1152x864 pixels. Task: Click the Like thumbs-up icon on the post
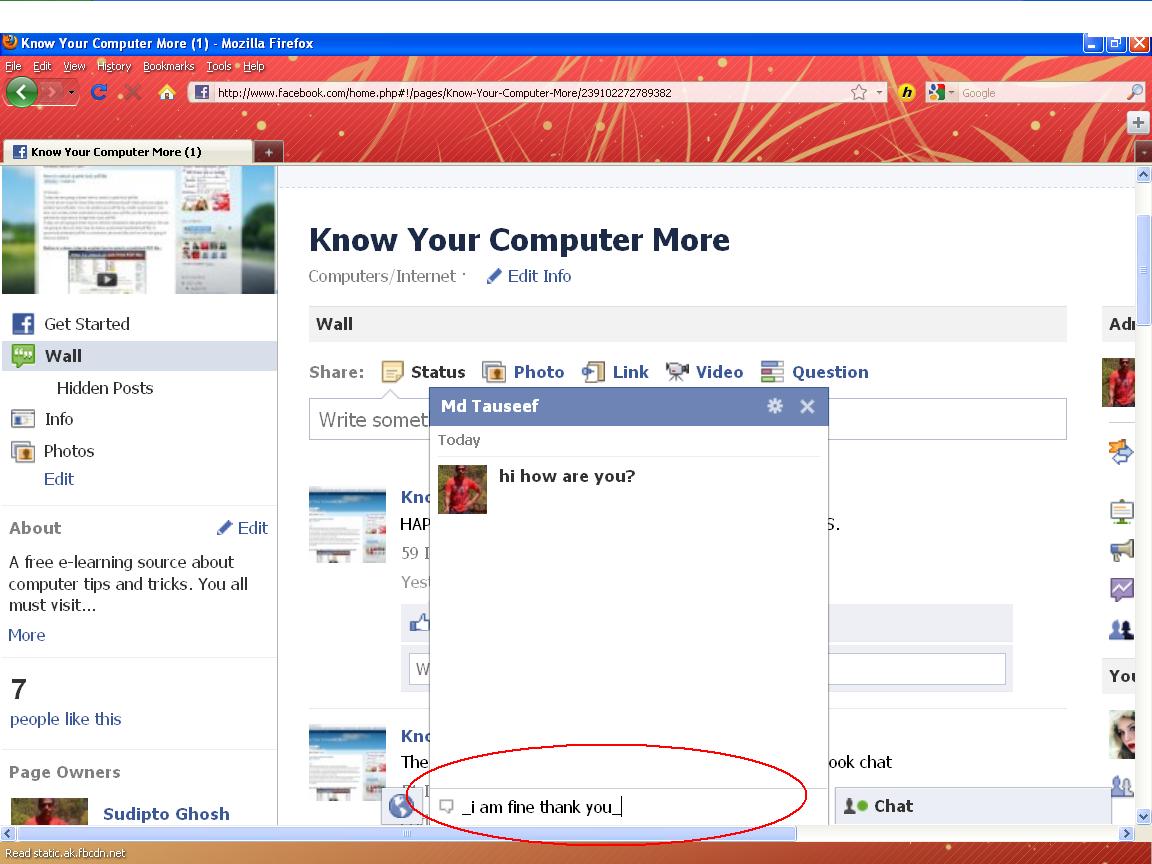tap(421, 622)
